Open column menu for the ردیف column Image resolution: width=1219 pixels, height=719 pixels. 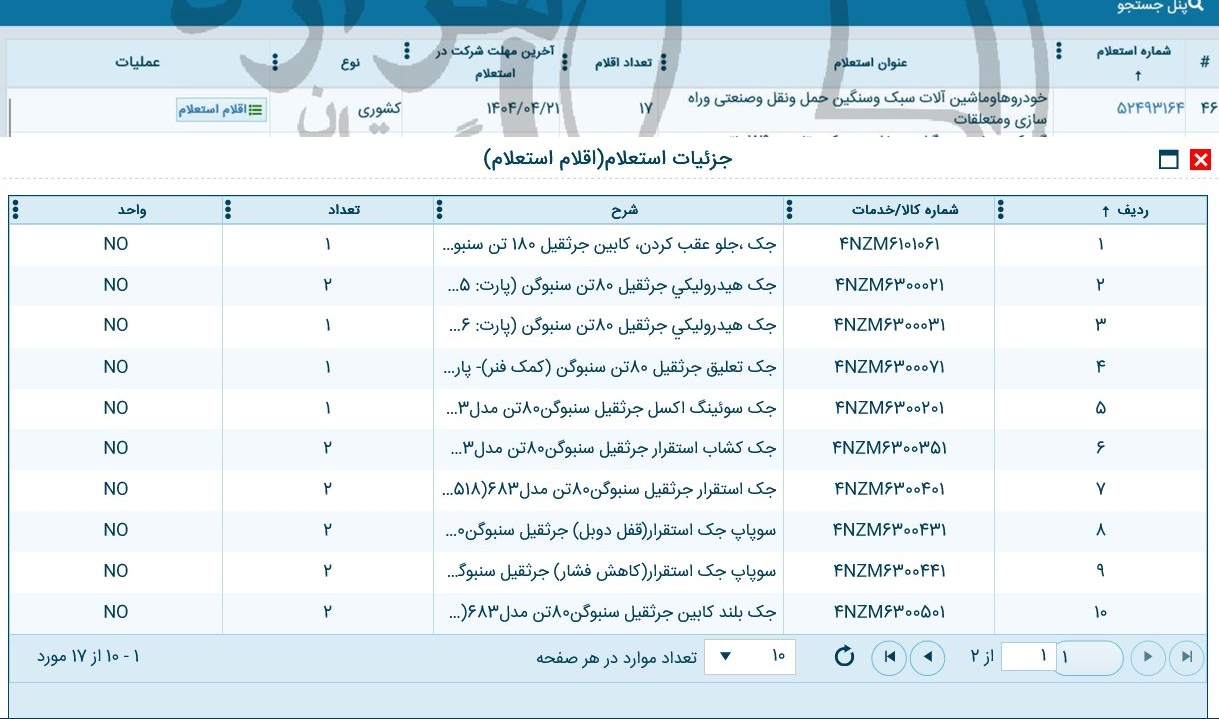(1000, 210)
